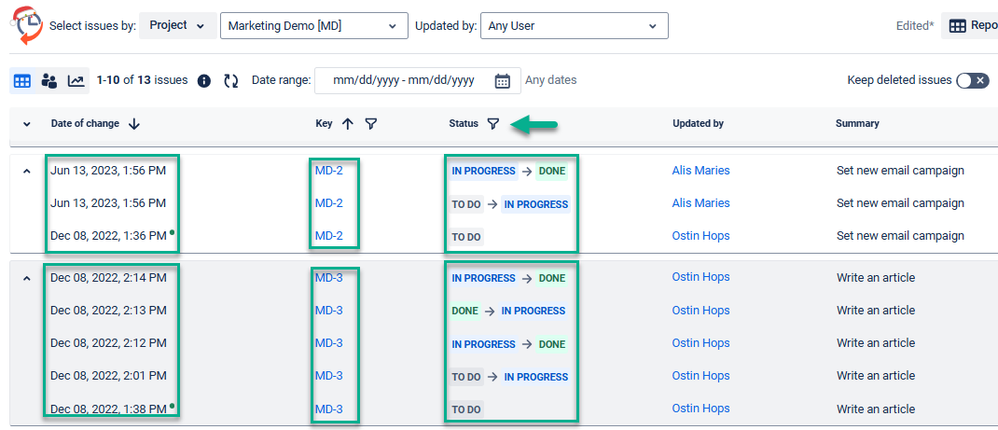Screen dimensions: 998x430
Task: Click the Report button grid icon
Action: tap(957, 25)
